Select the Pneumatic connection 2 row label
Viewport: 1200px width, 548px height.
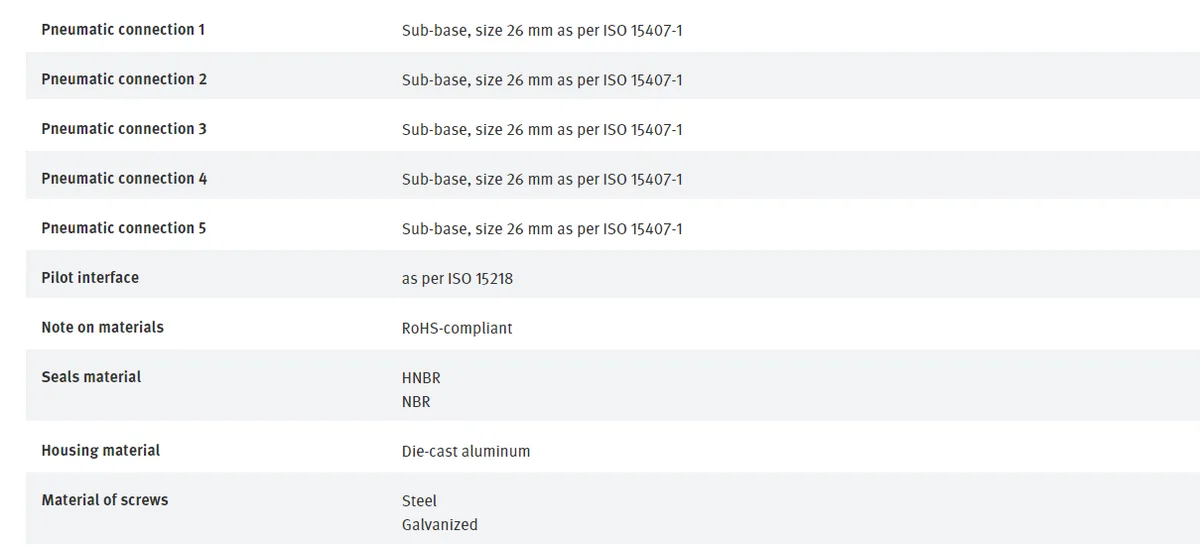[x=124, y=79]
